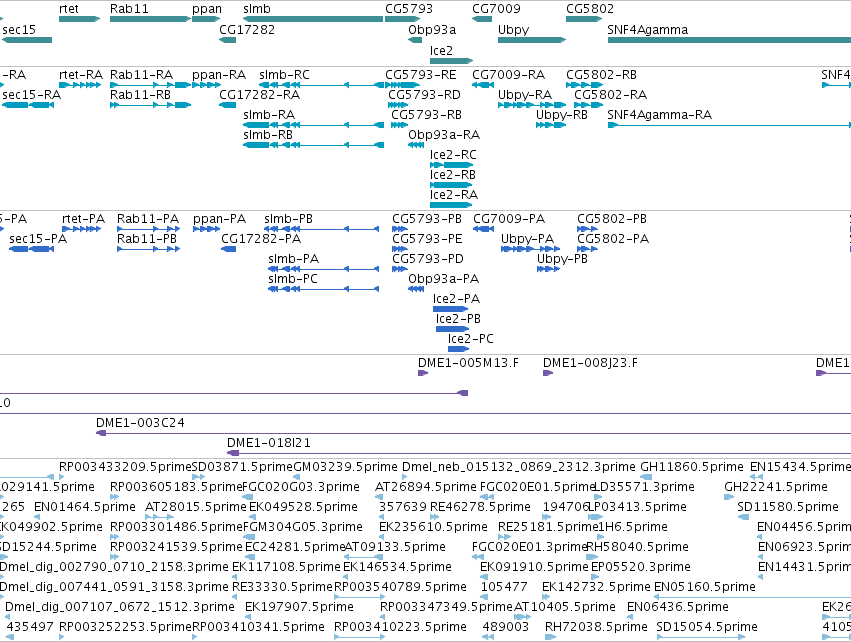Click transcript CG17282-RA
Screen dimensions: 851x642
[227, 105]
